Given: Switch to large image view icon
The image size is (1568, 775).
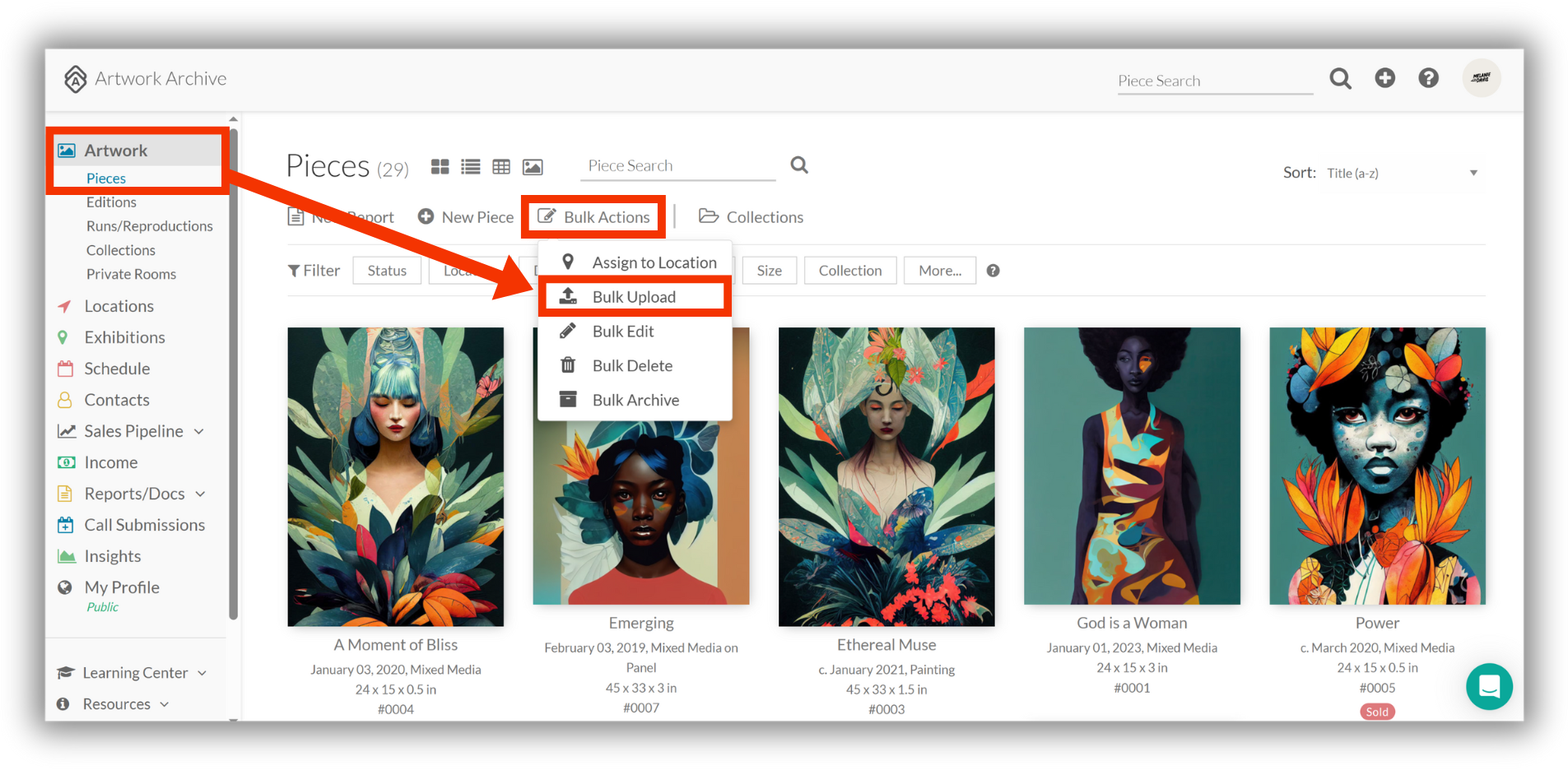Looking at the screenshot, I should coord(533,167).
